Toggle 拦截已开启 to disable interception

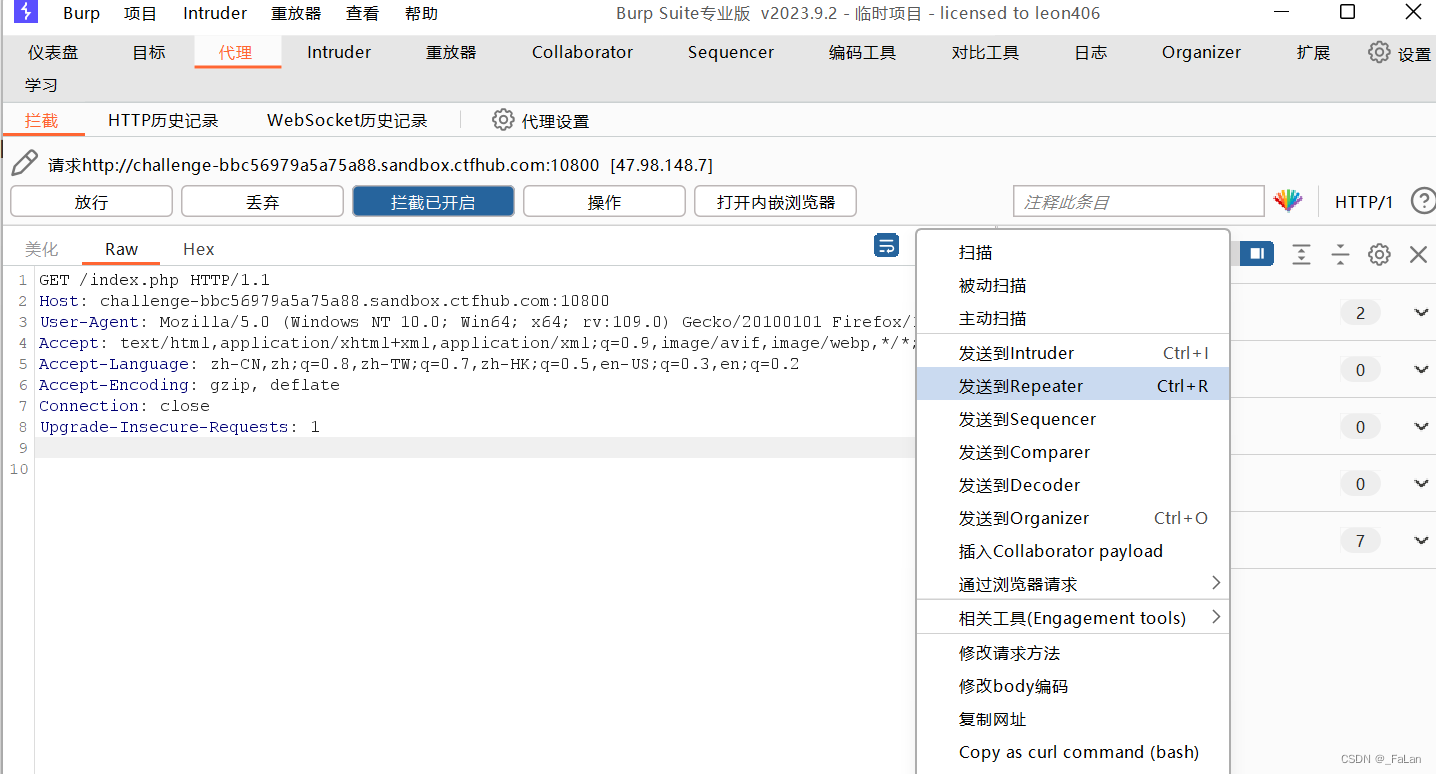[x=433, y=200]
